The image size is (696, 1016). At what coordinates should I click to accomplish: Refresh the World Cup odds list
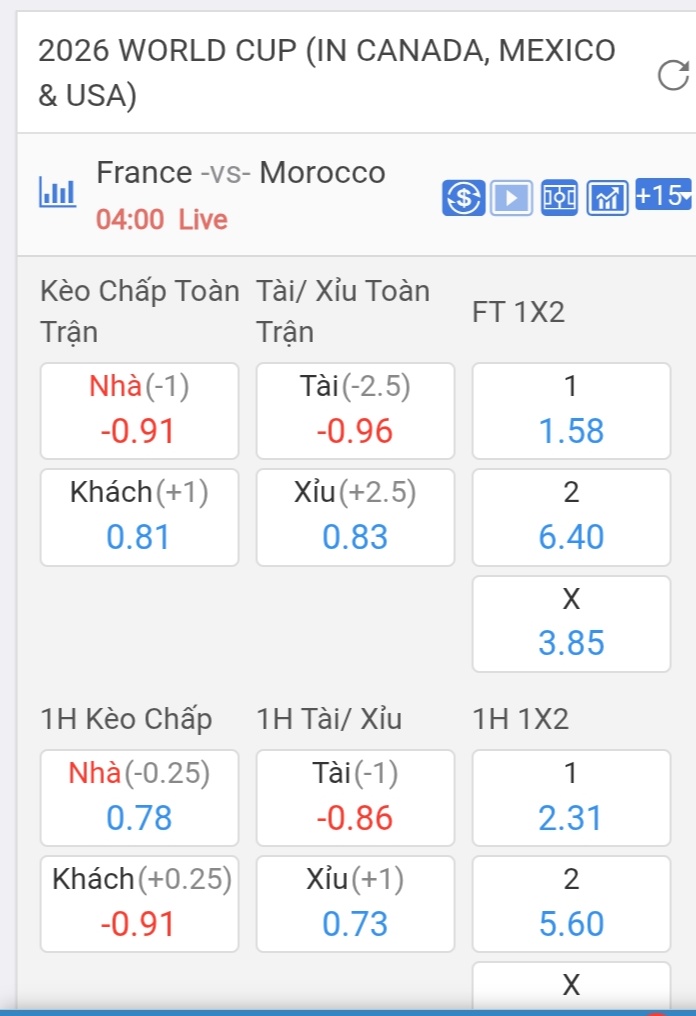coord(673,75)
